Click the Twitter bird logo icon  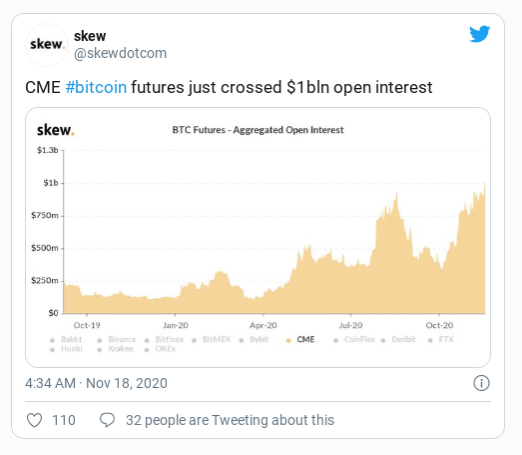point(480,34)
